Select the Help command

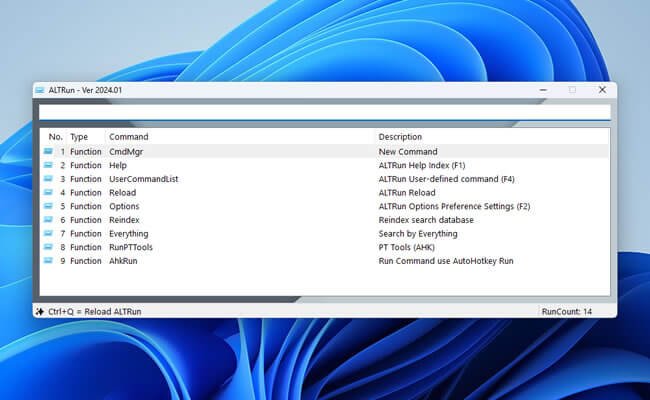pos(118,165)
